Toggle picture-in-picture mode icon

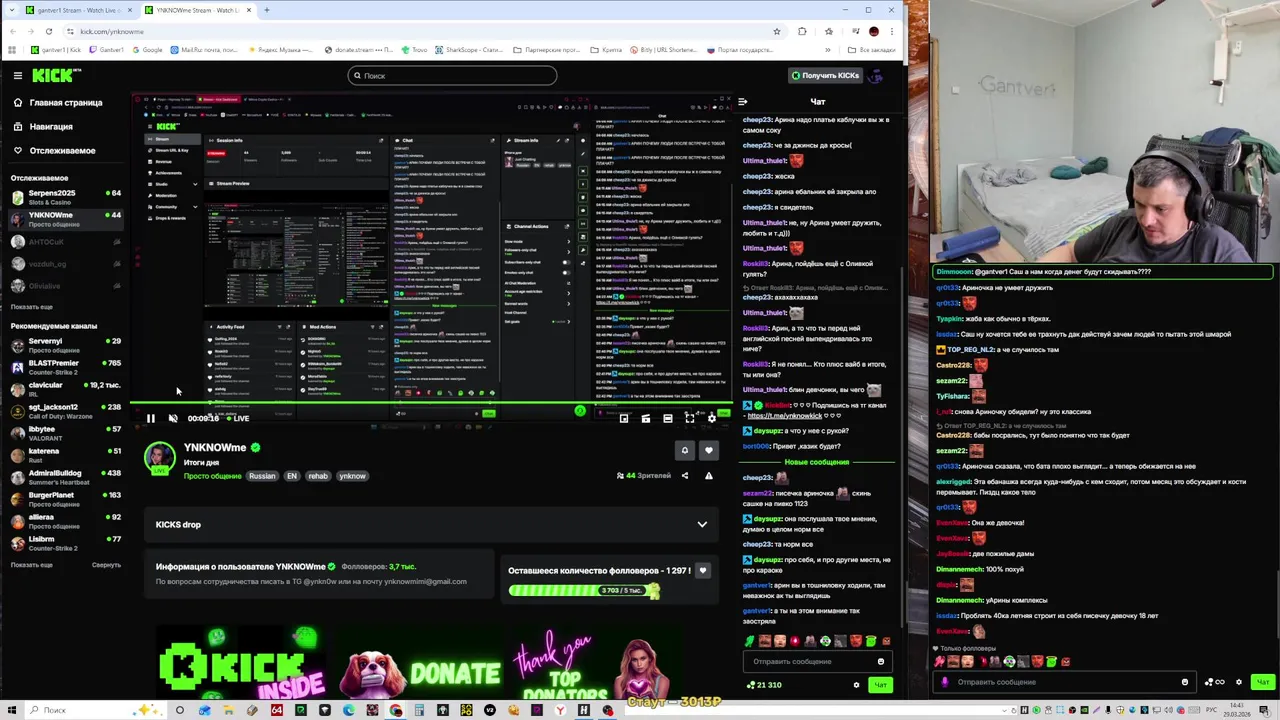623,418
